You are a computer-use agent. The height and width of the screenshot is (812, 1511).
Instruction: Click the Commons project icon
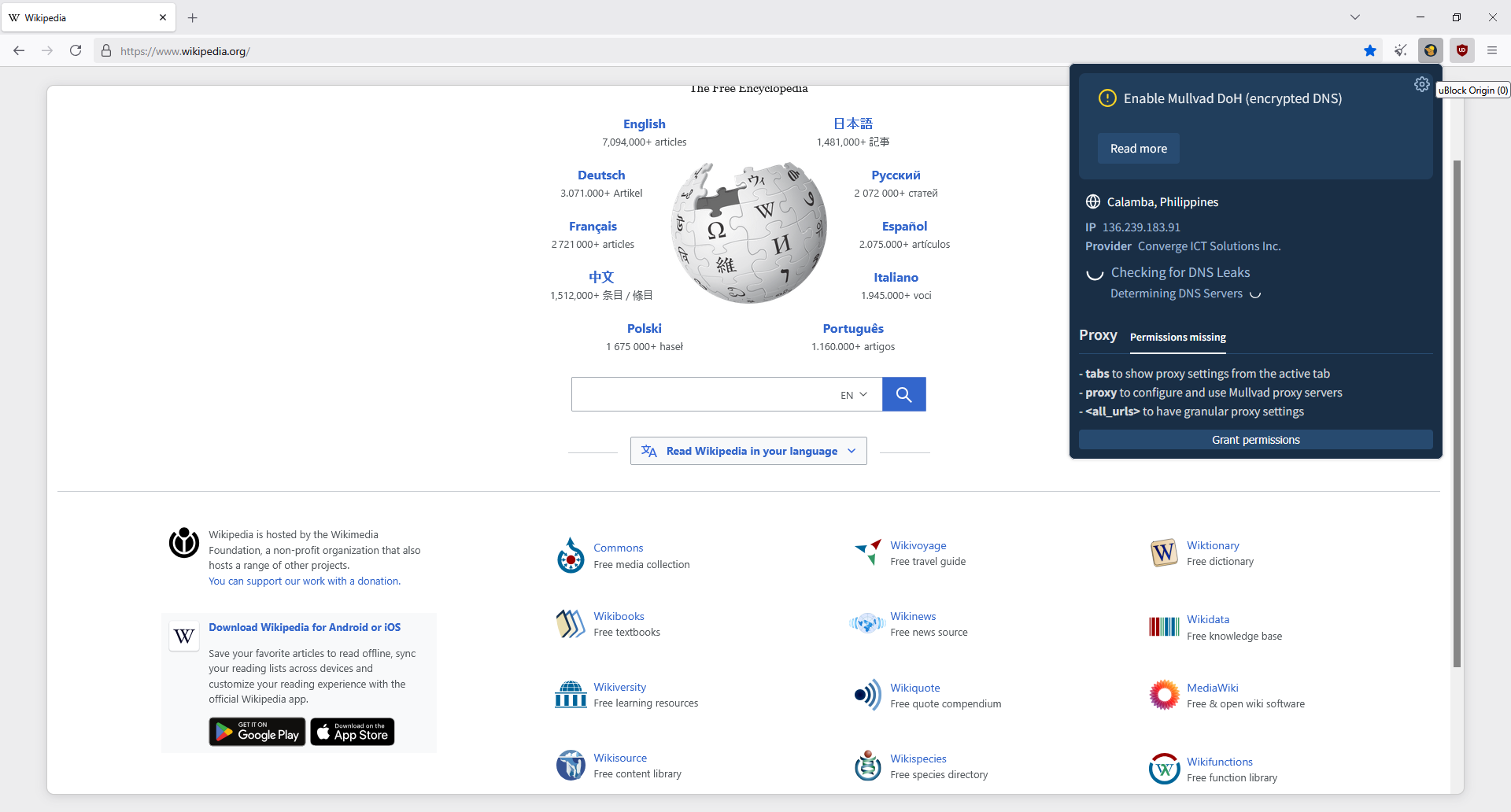tap(571, 555)
